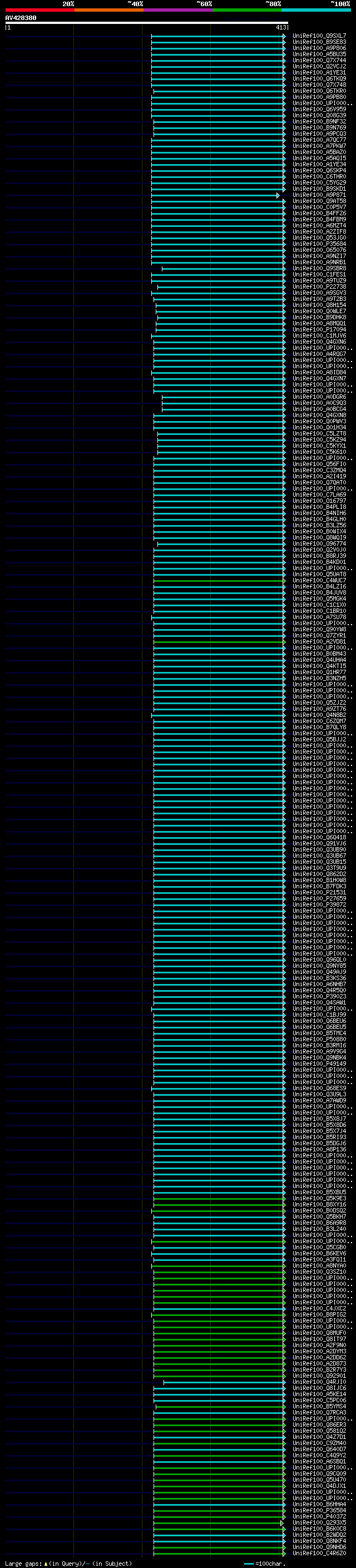Click the Large gaps legend text

[68, 1564]
